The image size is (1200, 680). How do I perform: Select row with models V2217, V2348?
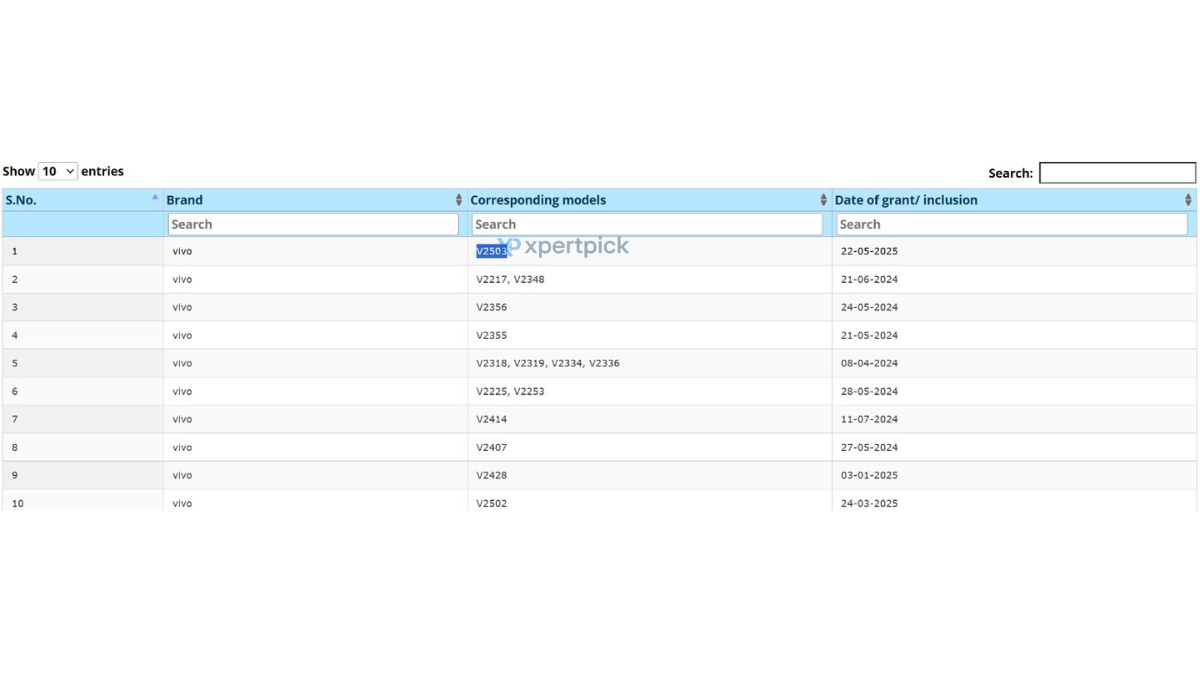click(x=510, y=280)
